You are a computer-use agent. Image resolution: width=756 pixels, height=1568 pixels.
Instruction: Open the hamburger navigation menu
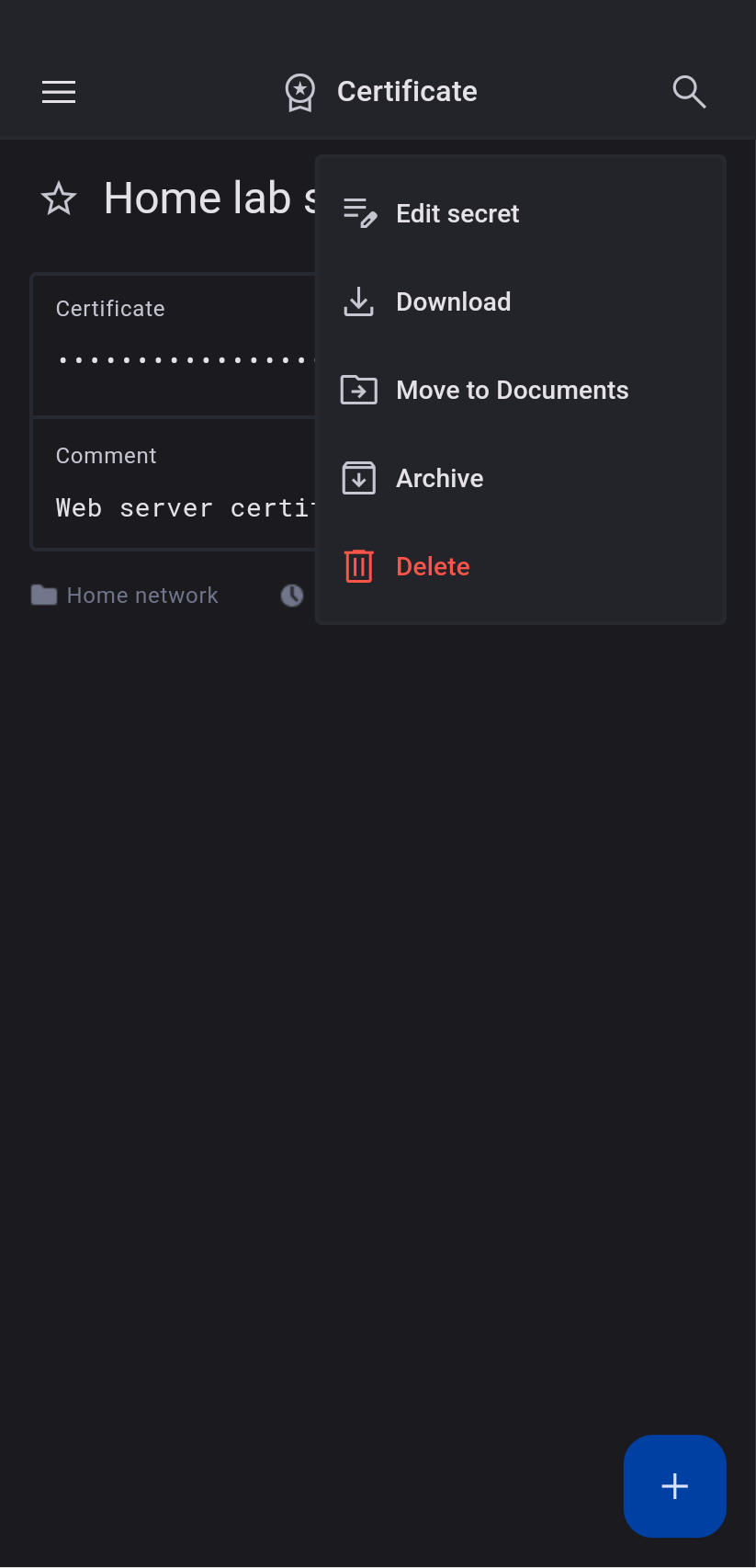pos(59,92)
